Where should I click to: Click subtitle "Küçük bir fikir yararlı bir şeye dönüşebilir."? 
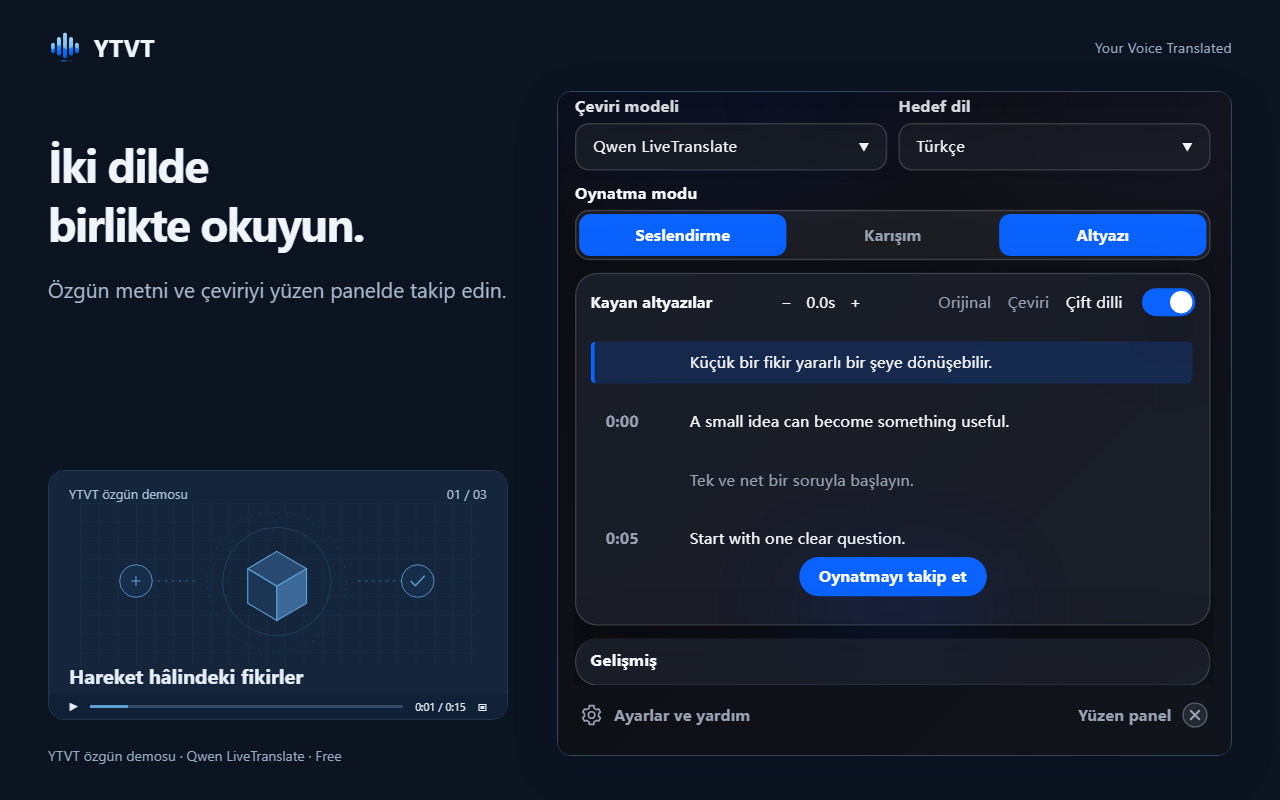pyautogui.click(x=841, y=363)
